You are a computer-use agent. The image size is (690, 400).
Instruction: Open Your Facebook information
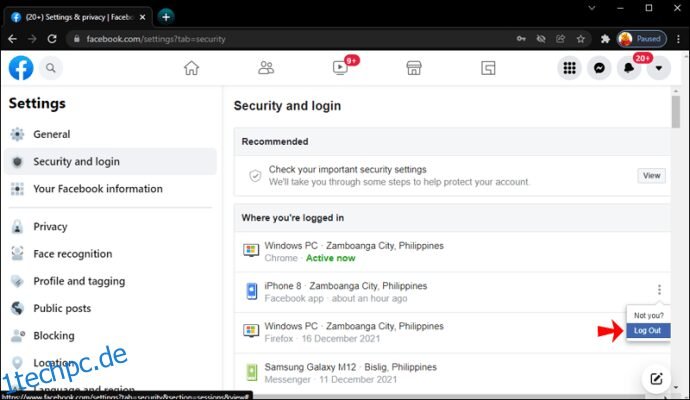(x=110, y=189)
